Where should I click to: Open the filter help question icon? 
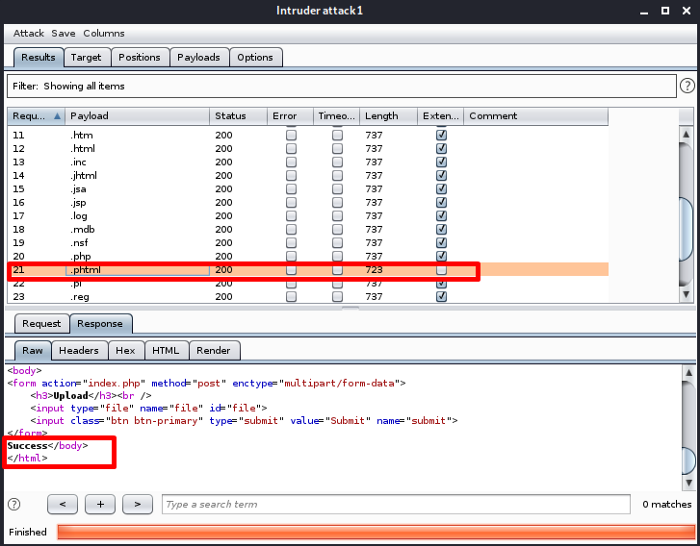click(687, 85)
